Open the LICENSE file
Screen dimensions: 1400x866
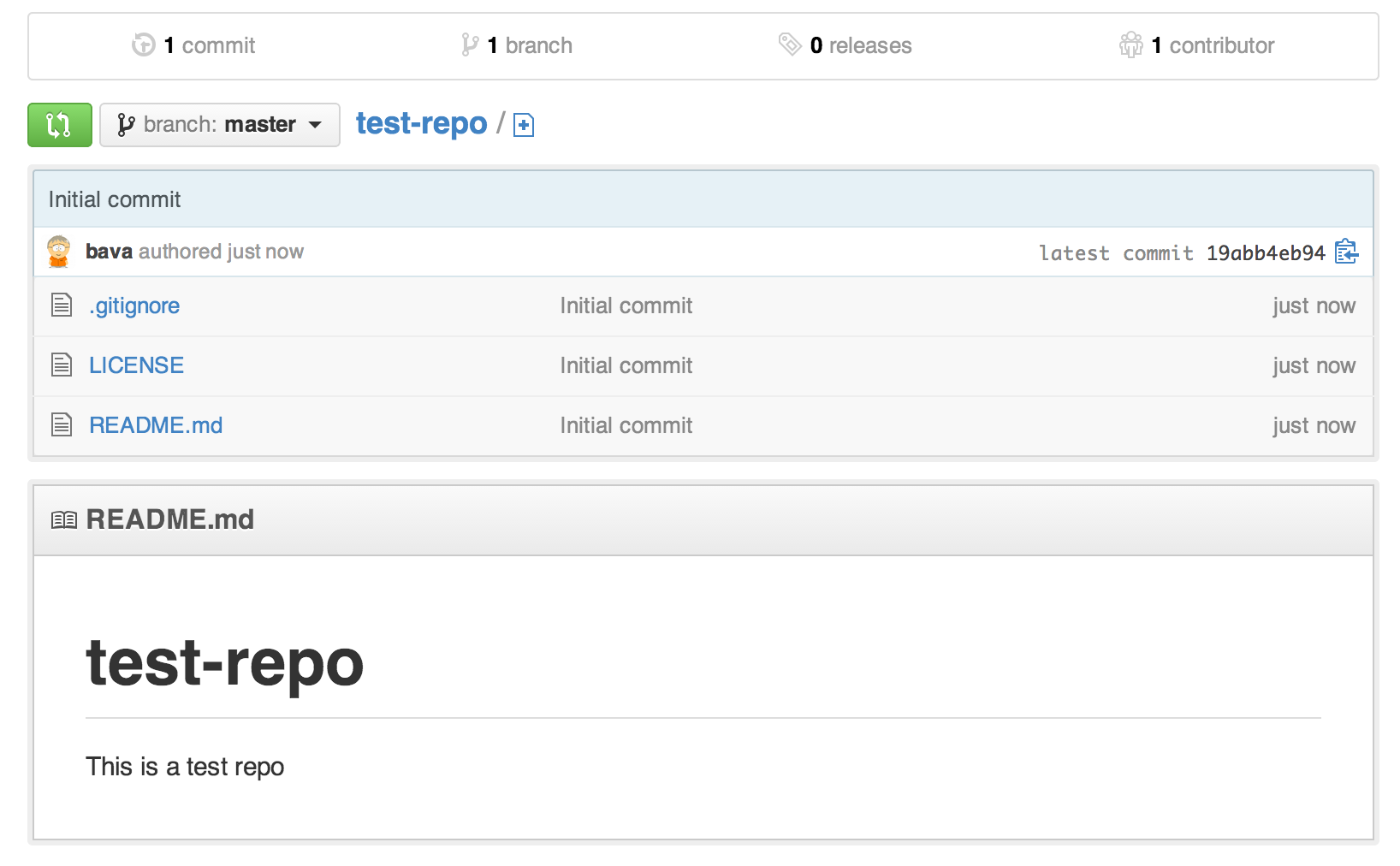(136, 366)
